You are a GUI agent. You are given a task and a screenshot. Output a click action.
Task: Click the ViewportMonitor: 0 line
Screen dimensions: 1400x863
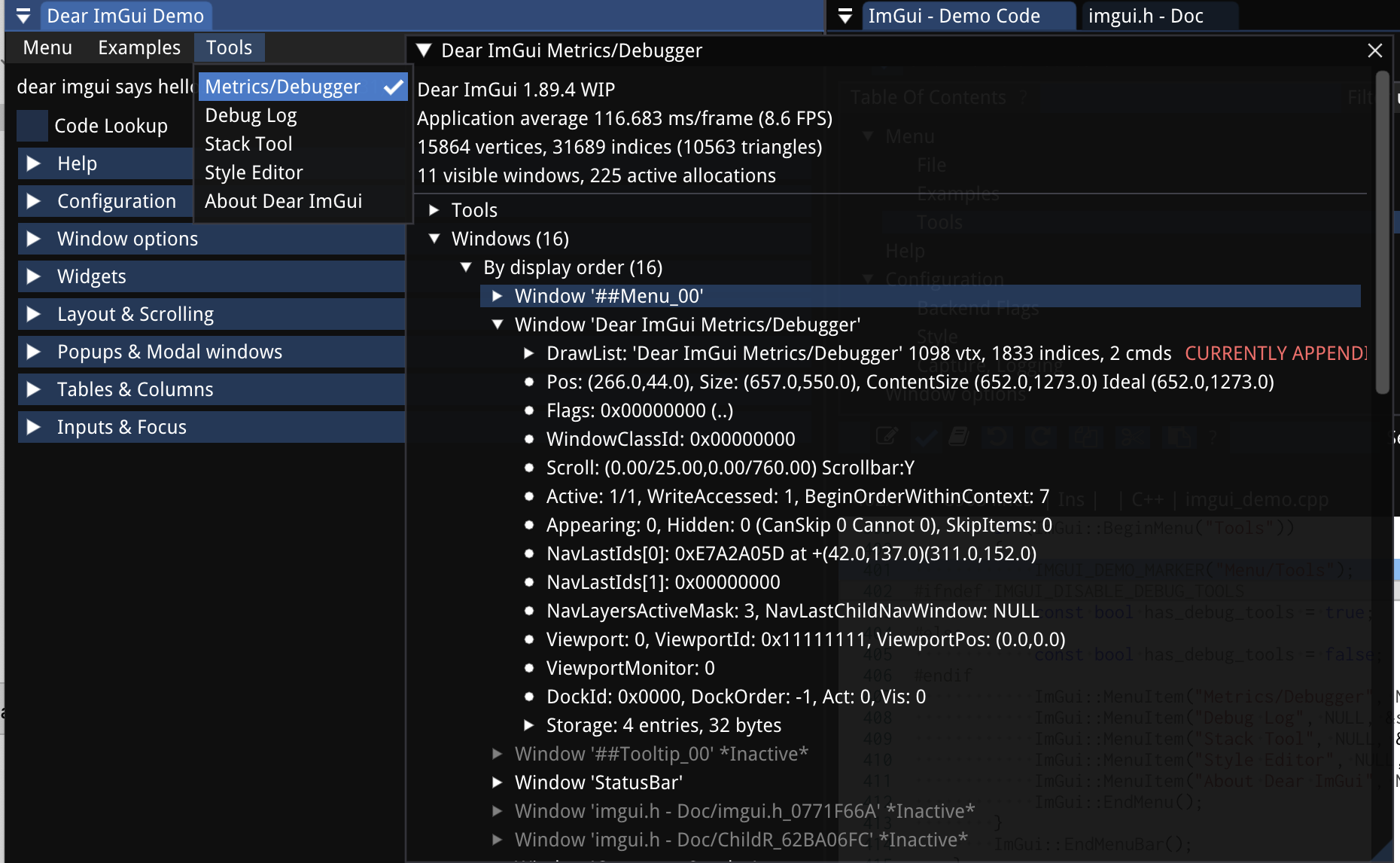631,668
